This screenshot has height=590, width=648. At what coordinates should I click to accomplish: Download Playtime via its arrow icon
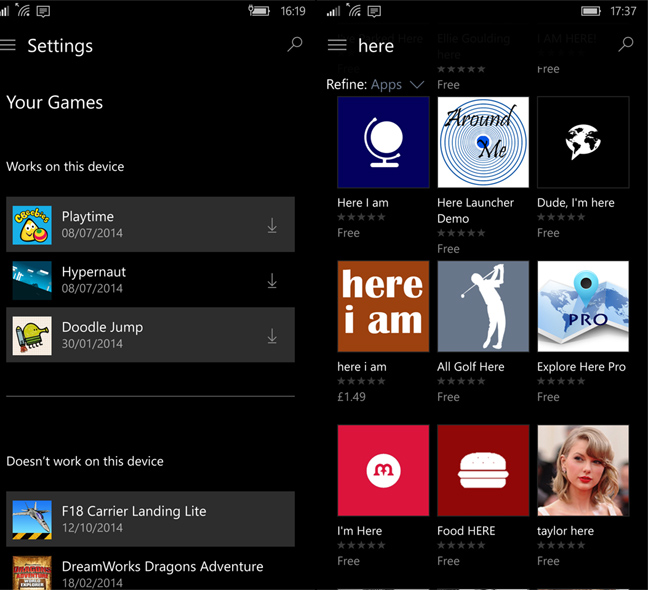click(272, 226)
